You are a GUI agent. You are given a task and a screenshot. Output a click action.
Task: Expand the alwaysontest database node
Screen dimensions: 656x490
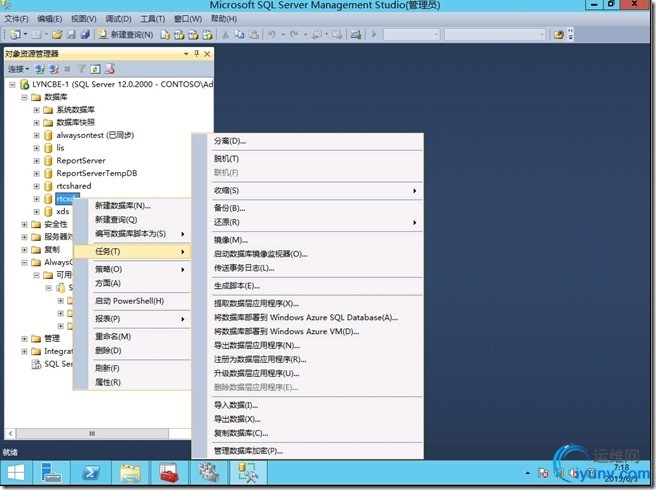[36, 135]
